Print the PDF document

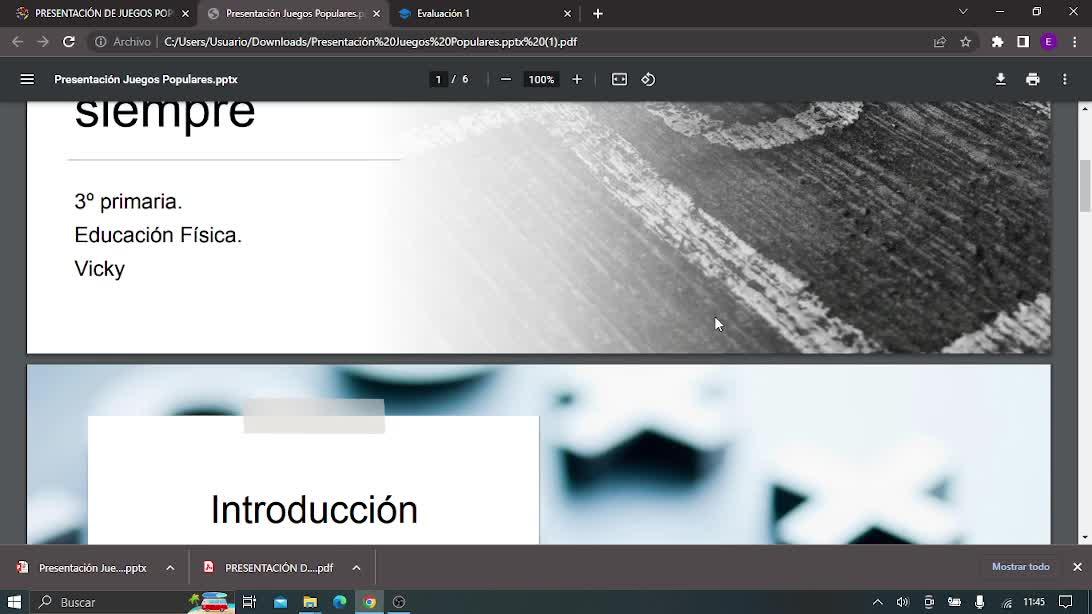point(1033,79)
